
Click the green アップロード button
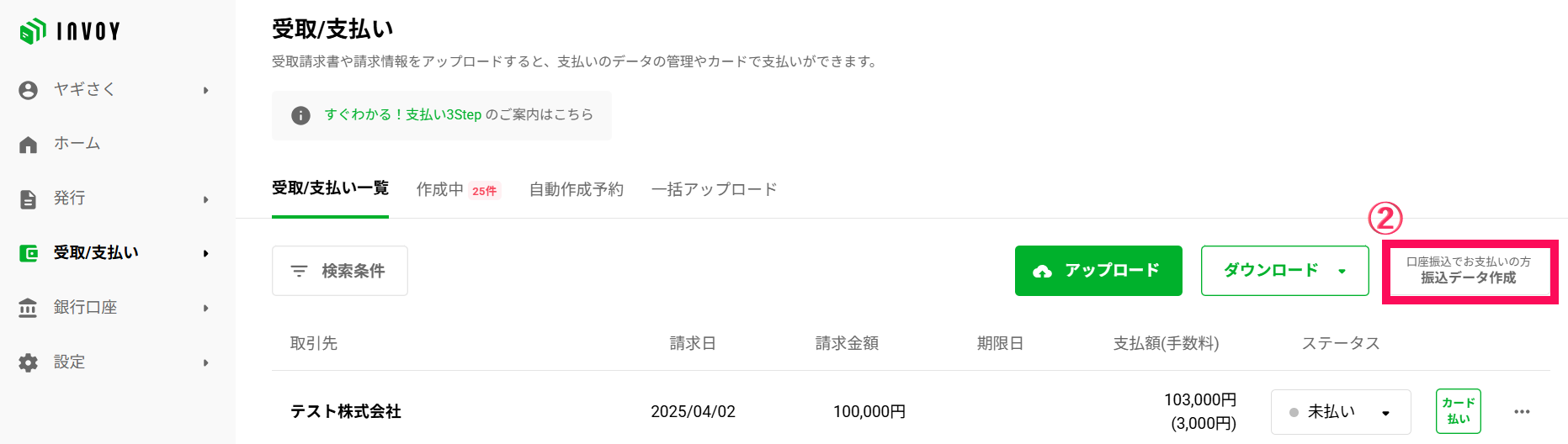pyautogui.click(x=1098, y=271)
